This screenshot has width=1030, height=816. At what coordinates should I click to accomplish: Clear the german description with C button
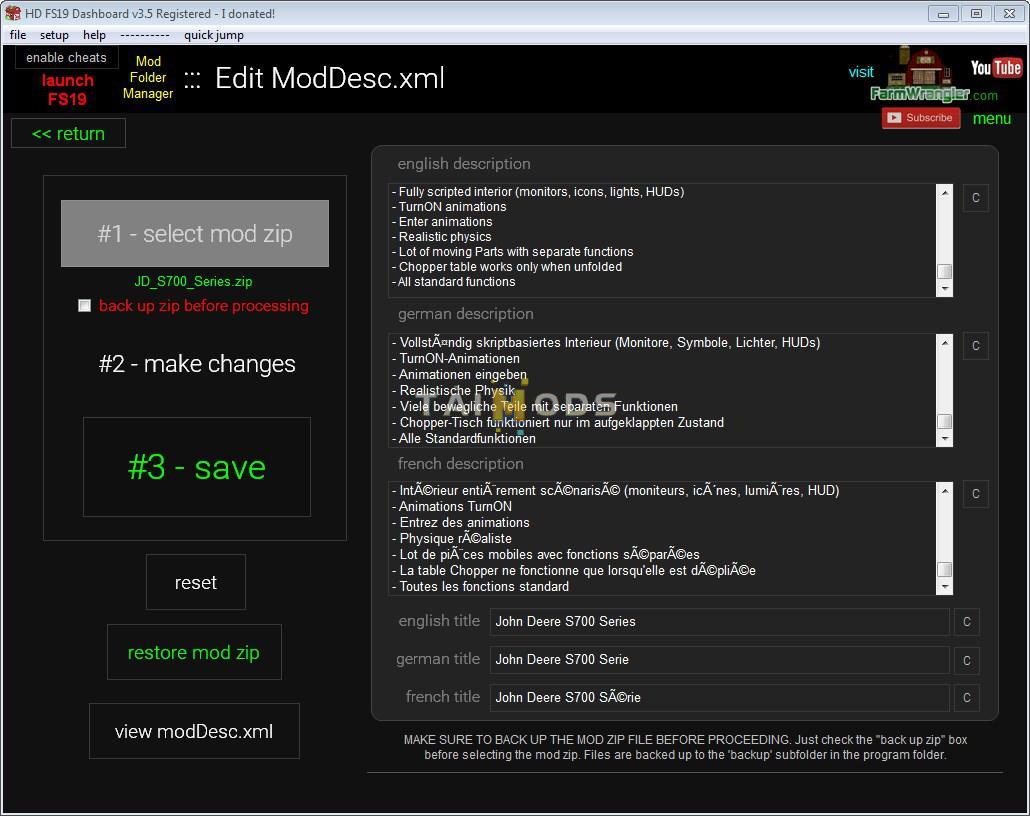tap(975, 346)
